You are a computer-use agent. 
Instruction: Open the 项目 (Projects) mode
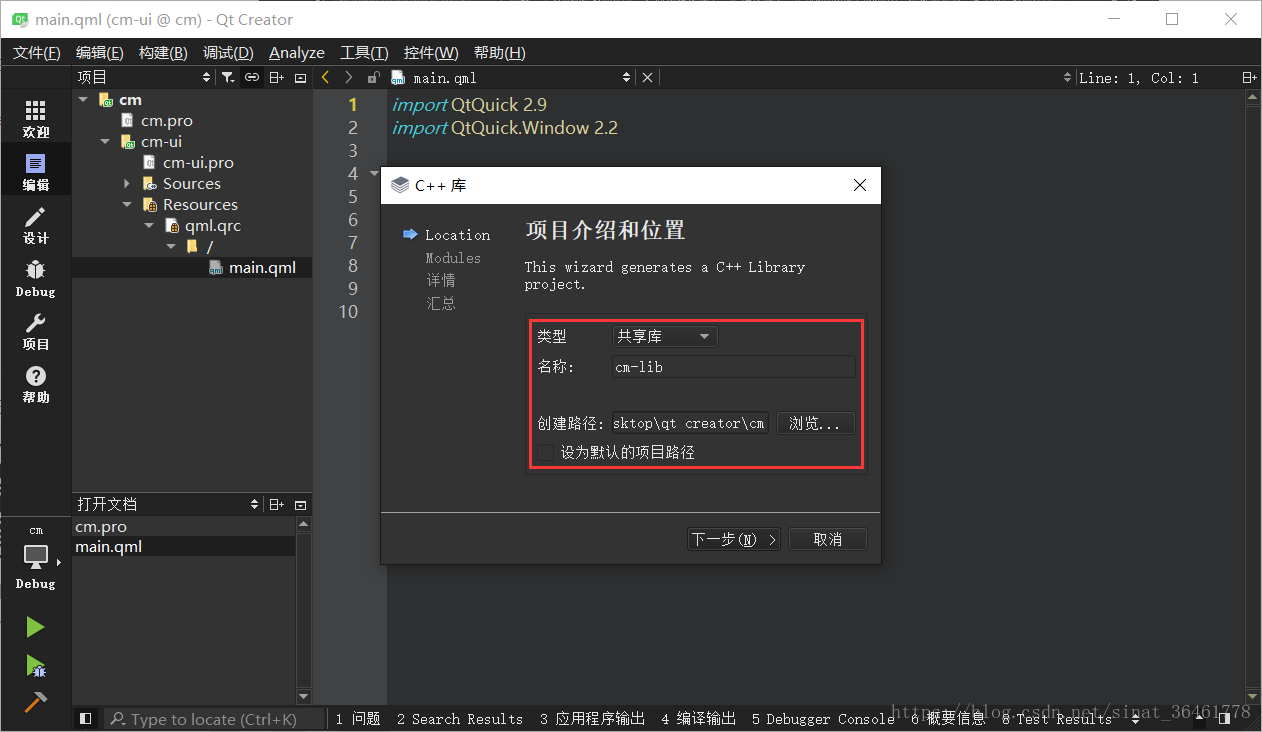click(36, 331)
